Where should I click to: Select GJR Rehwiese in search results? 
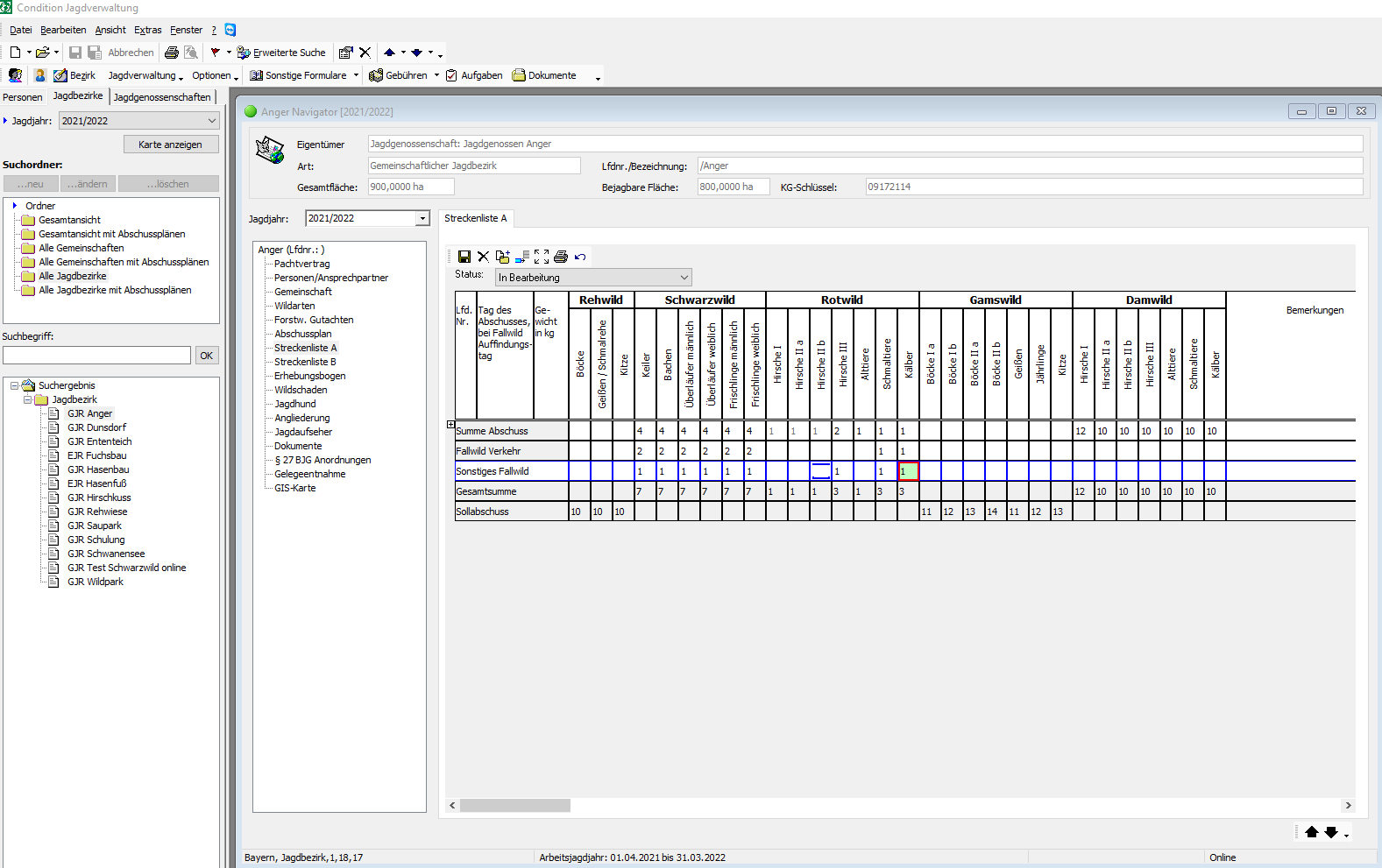pyautogui.click(x=97, y=512)
